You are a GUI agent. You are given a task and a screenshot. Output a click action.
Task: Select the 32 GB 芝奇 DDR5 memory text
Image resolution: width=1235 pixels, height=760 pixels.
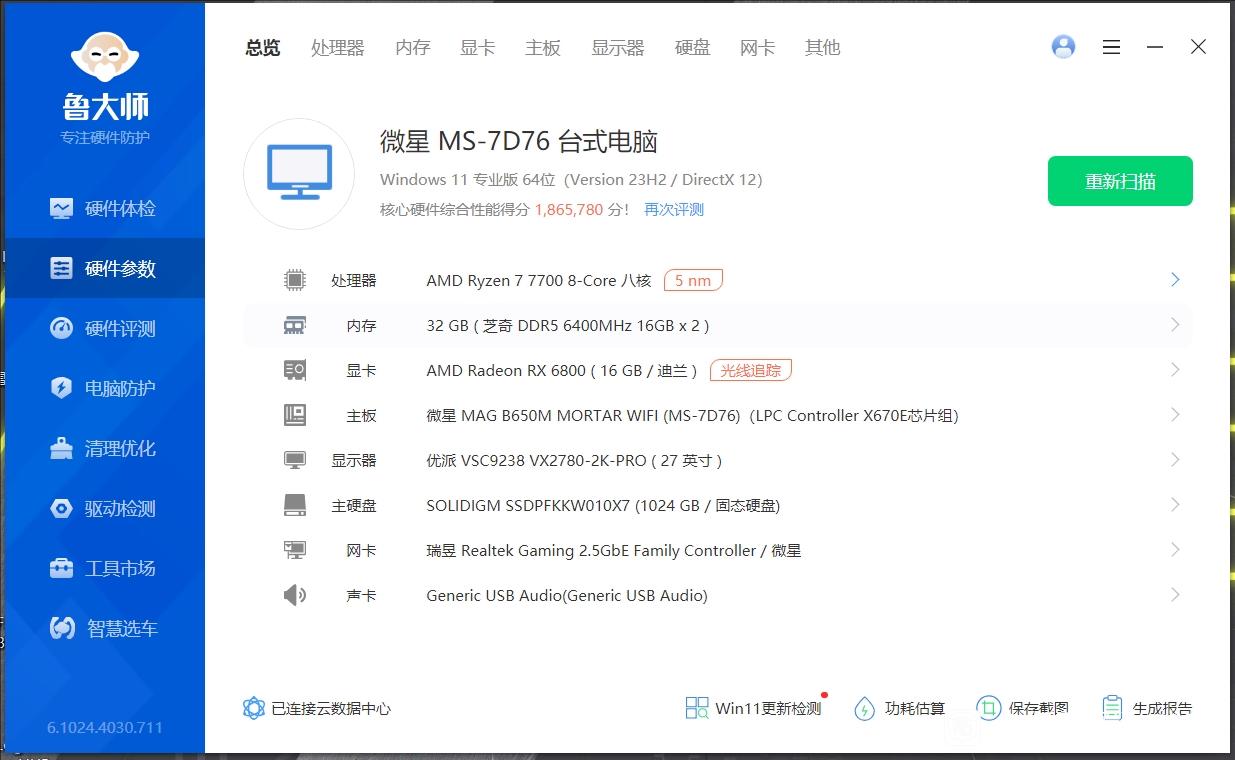pos(568,326)
